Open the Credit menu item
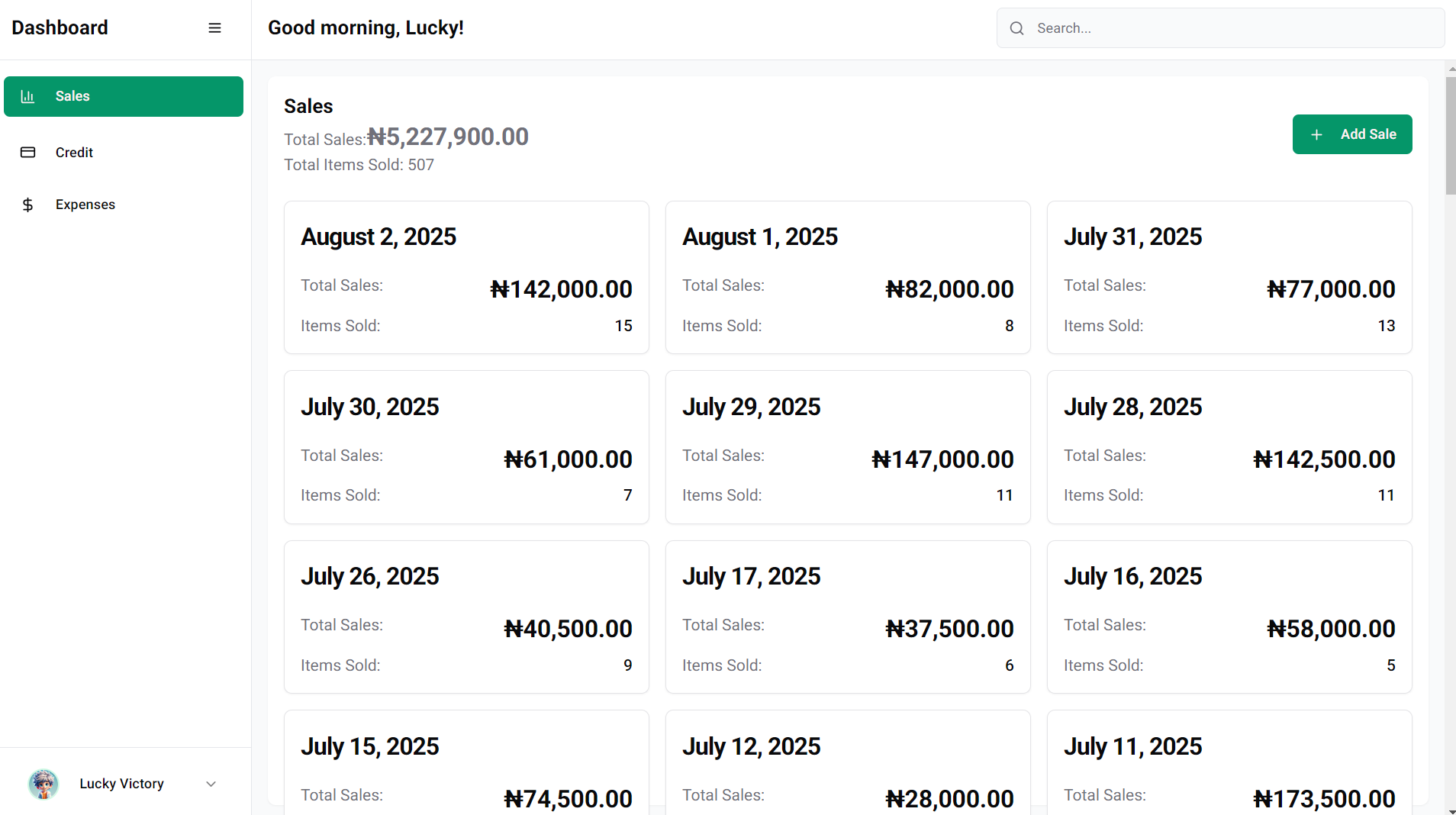This screenshot has height=815, width=1456. (x=74, y=153)
